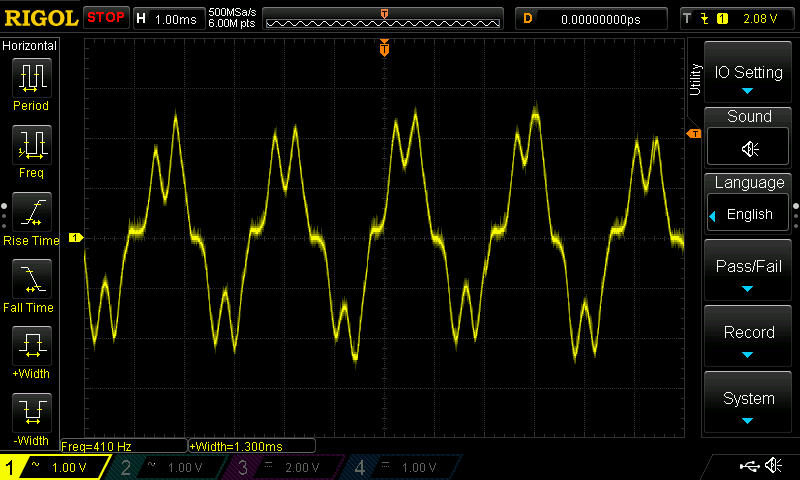Select the Period measurement icon
The width and height of the screenshot is (800, 480).
coord(31,78)
